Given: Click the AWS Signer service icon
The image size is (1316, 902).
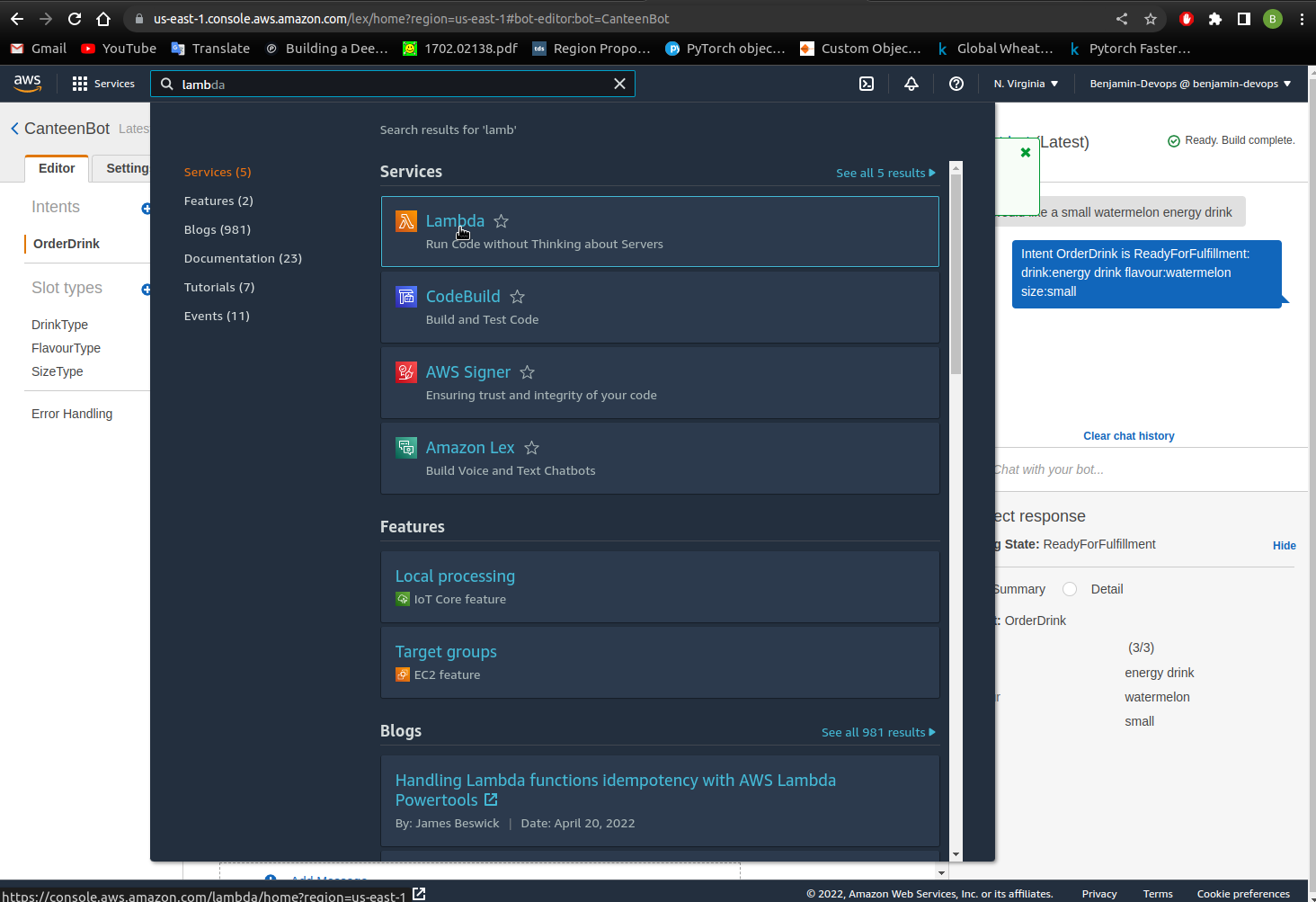Looking at the screenshot, I should (x=406, y=372).
